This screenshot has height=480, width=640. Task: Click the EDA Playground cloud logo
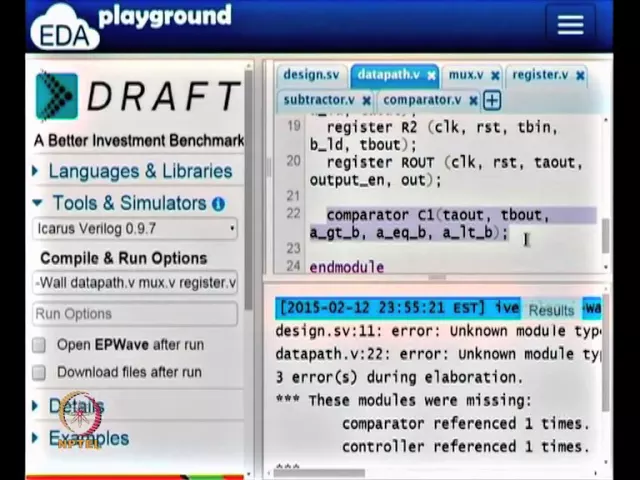[65, 28]
